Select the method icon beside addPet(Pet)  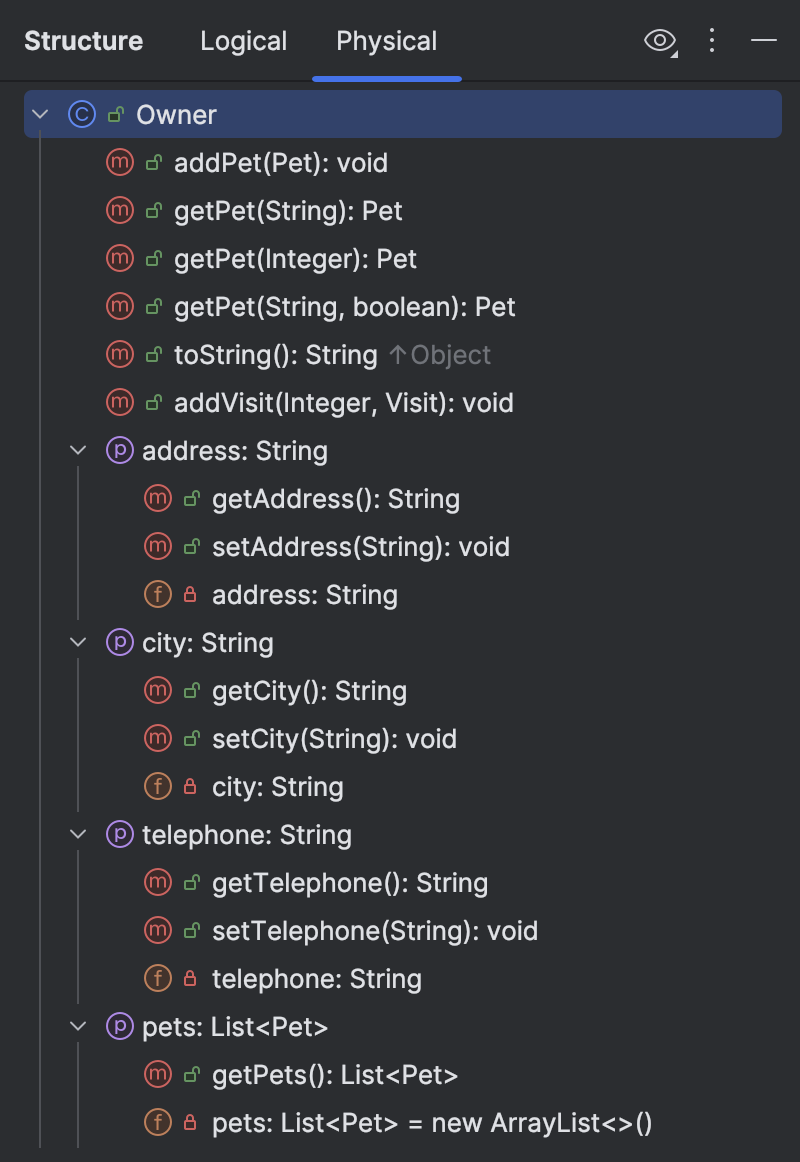click(120, 162)
